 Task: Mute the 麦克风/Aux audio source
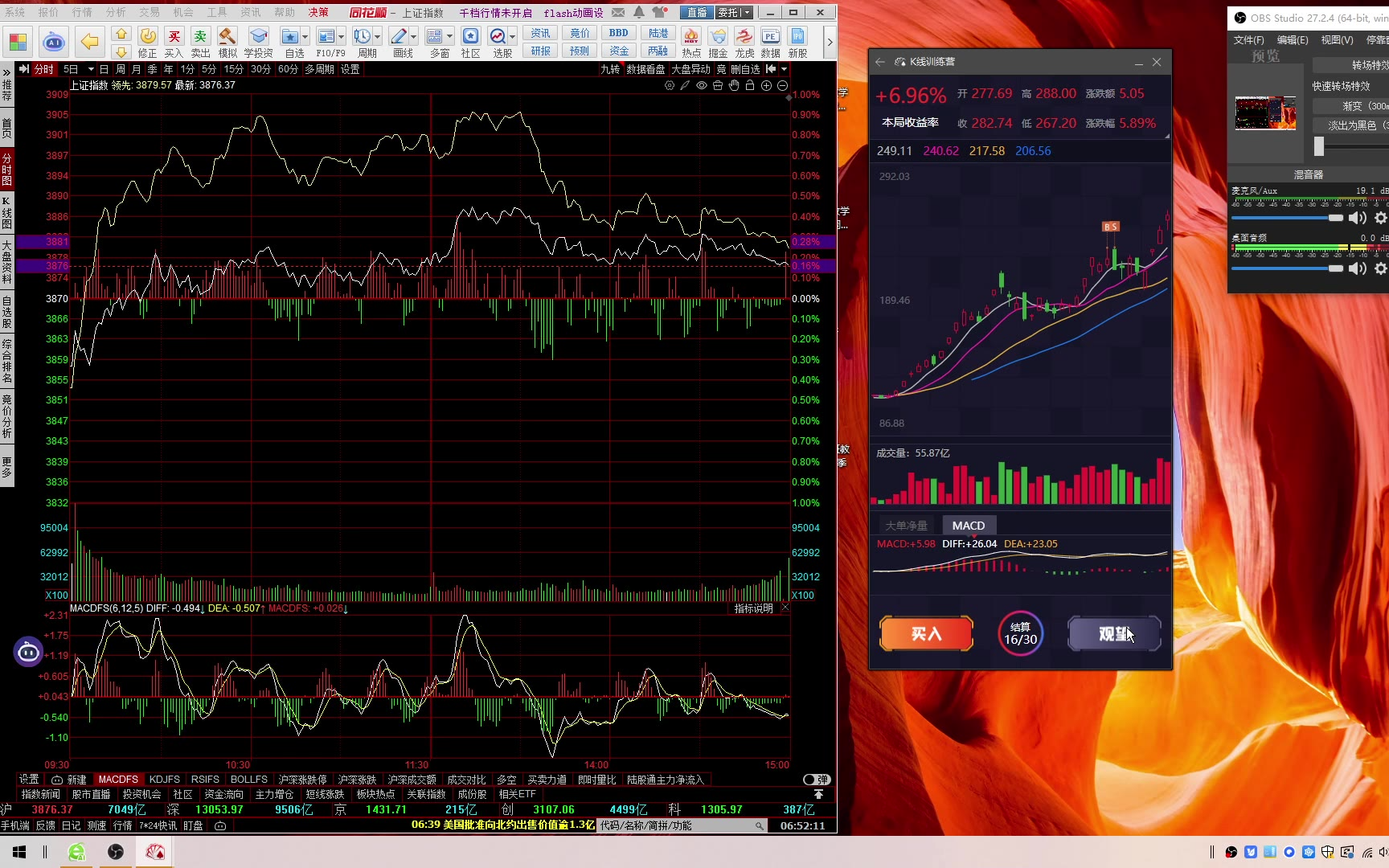[1358, 218]
